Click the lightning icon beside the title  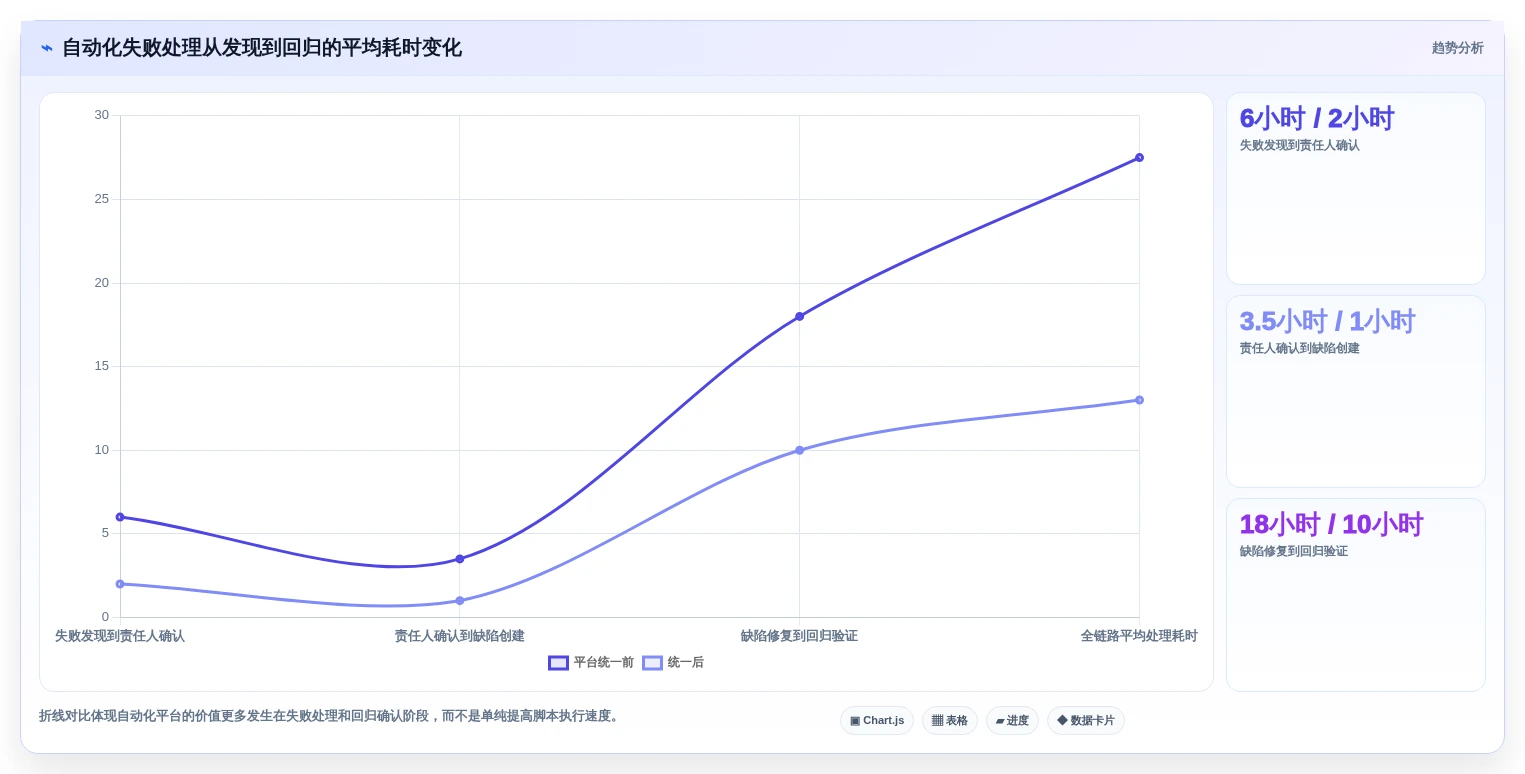tap(47, 48)
